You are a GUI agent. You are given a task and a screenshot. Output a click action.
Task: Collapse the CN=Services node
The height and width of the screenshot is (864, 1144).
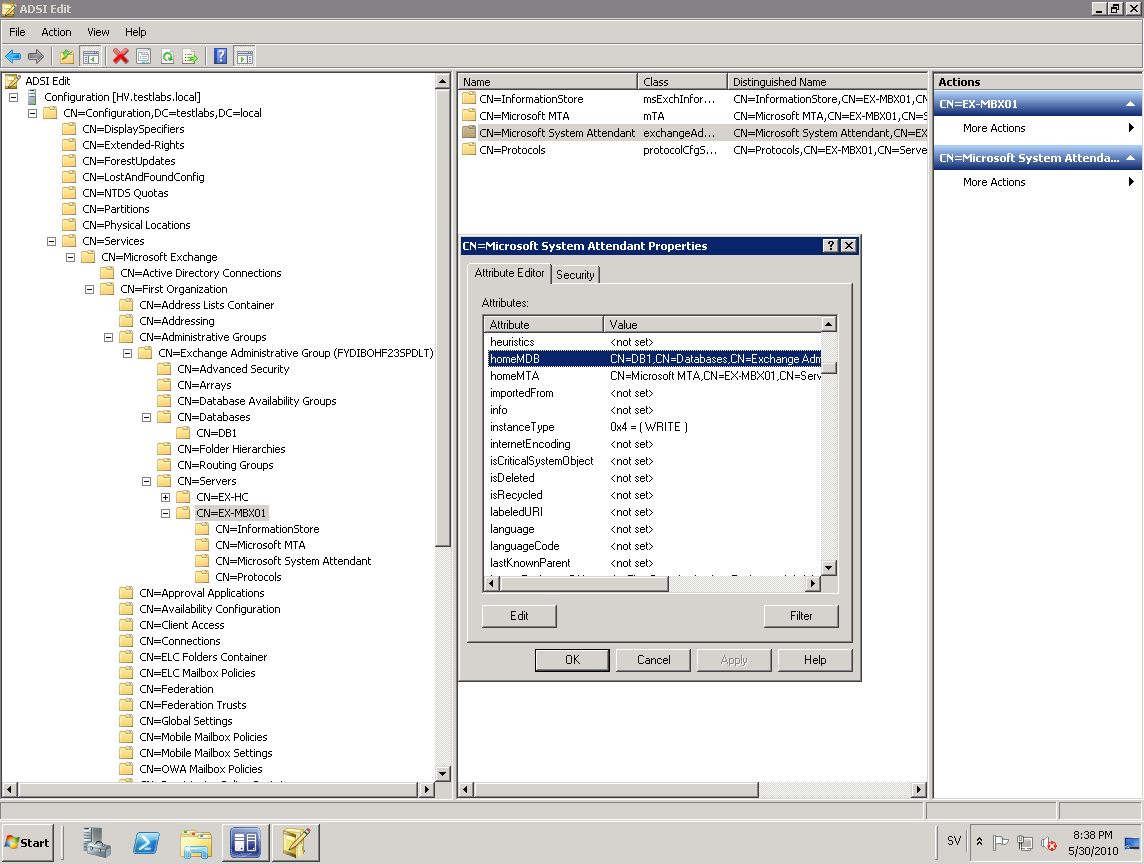[x=51, y=241]
